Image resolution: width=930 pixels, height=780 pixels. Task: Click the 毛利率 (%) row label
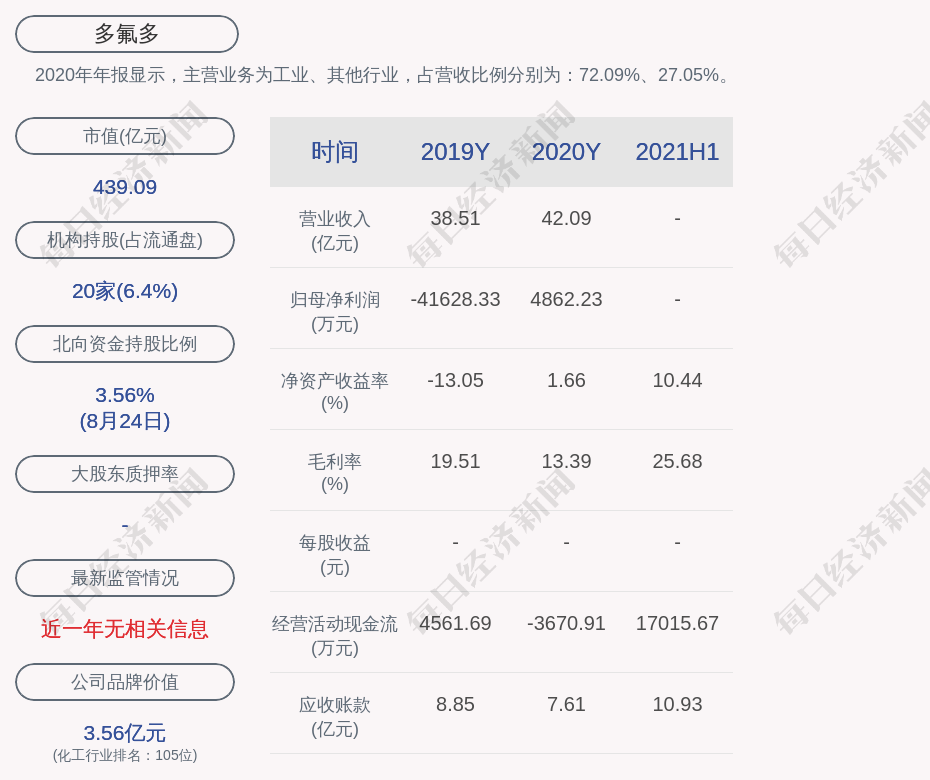click(x=335, y=473)
